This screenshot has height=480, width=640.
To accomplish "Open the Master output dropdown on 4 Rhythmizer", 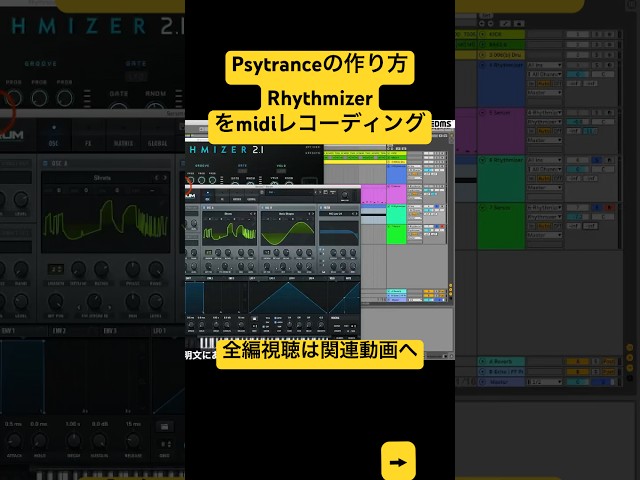I will coord(544,93).
